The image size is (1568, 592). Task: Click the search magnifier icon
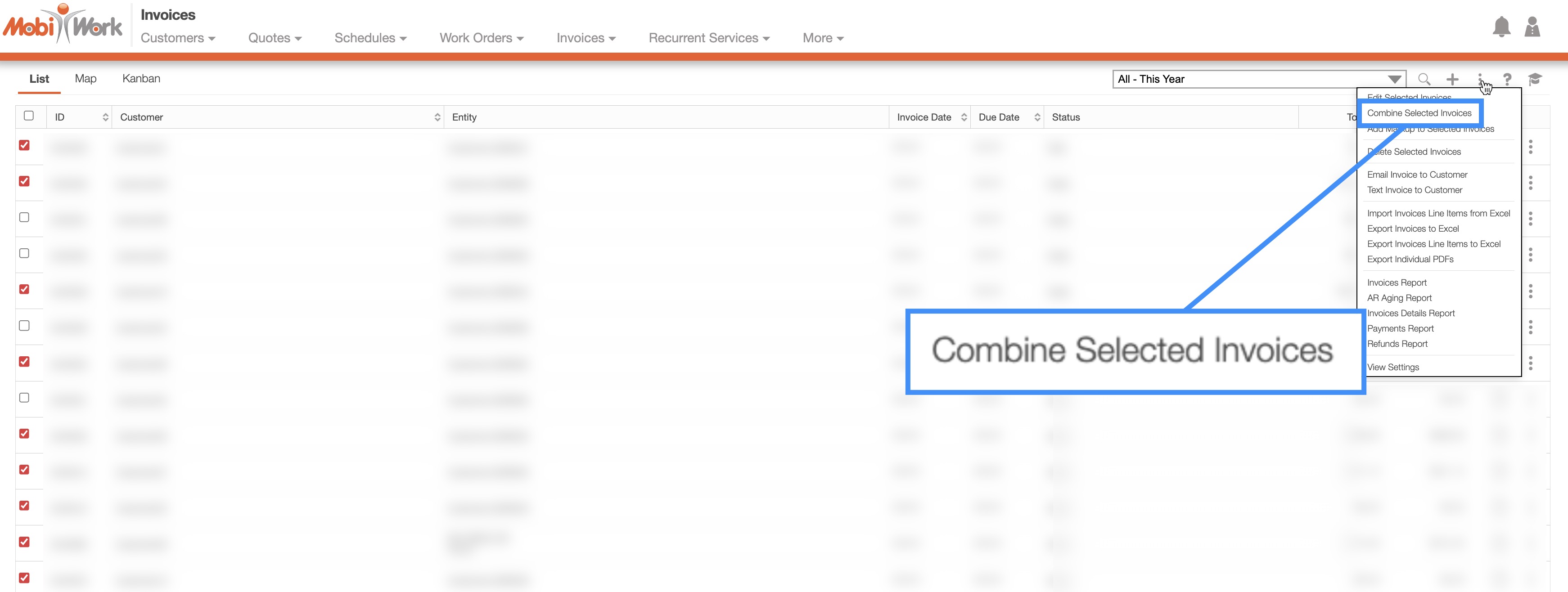1424,79
